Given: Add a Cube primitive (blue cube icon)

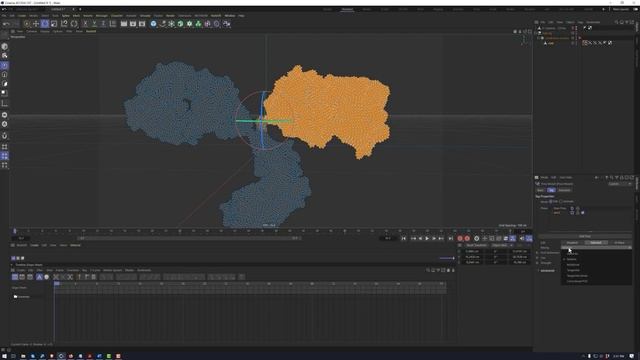Looking at the screenshot, I should pyautogui.click(x=153, y=24).
